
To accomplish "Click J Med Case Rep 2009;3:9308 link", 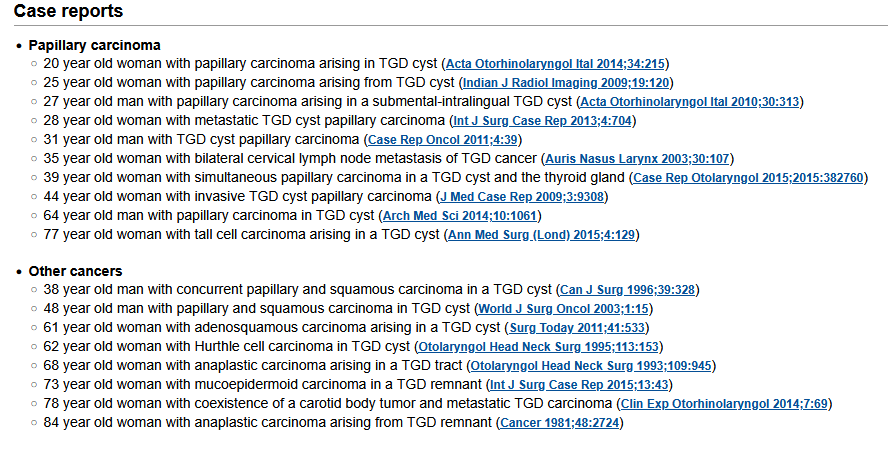I will (x=523, y=197).
